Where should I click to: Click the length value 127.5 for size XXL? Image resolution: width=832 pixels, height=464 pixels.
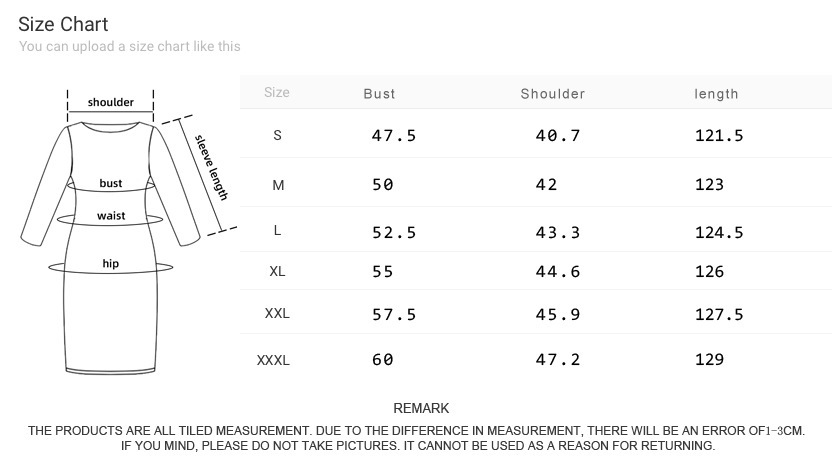(x=719, y=314)
